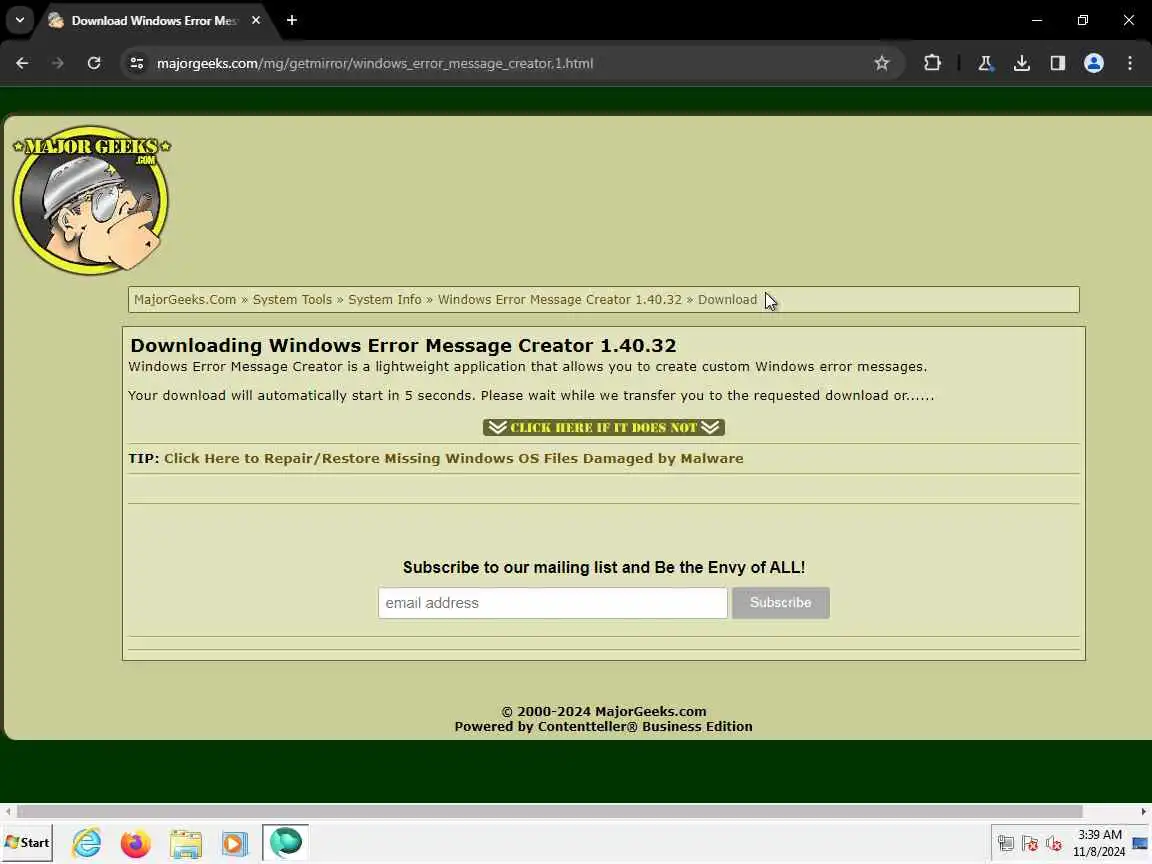Open the Action Center flag tray icon
This screenshot has width=1152, height=864.
1030,843
